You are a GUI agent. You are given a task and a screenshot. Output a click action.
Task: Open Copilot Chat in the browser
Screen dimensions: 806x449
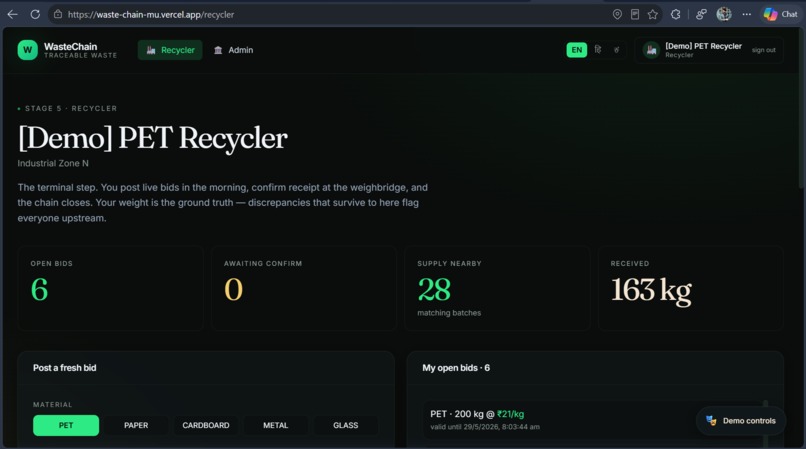click(781, 14)
